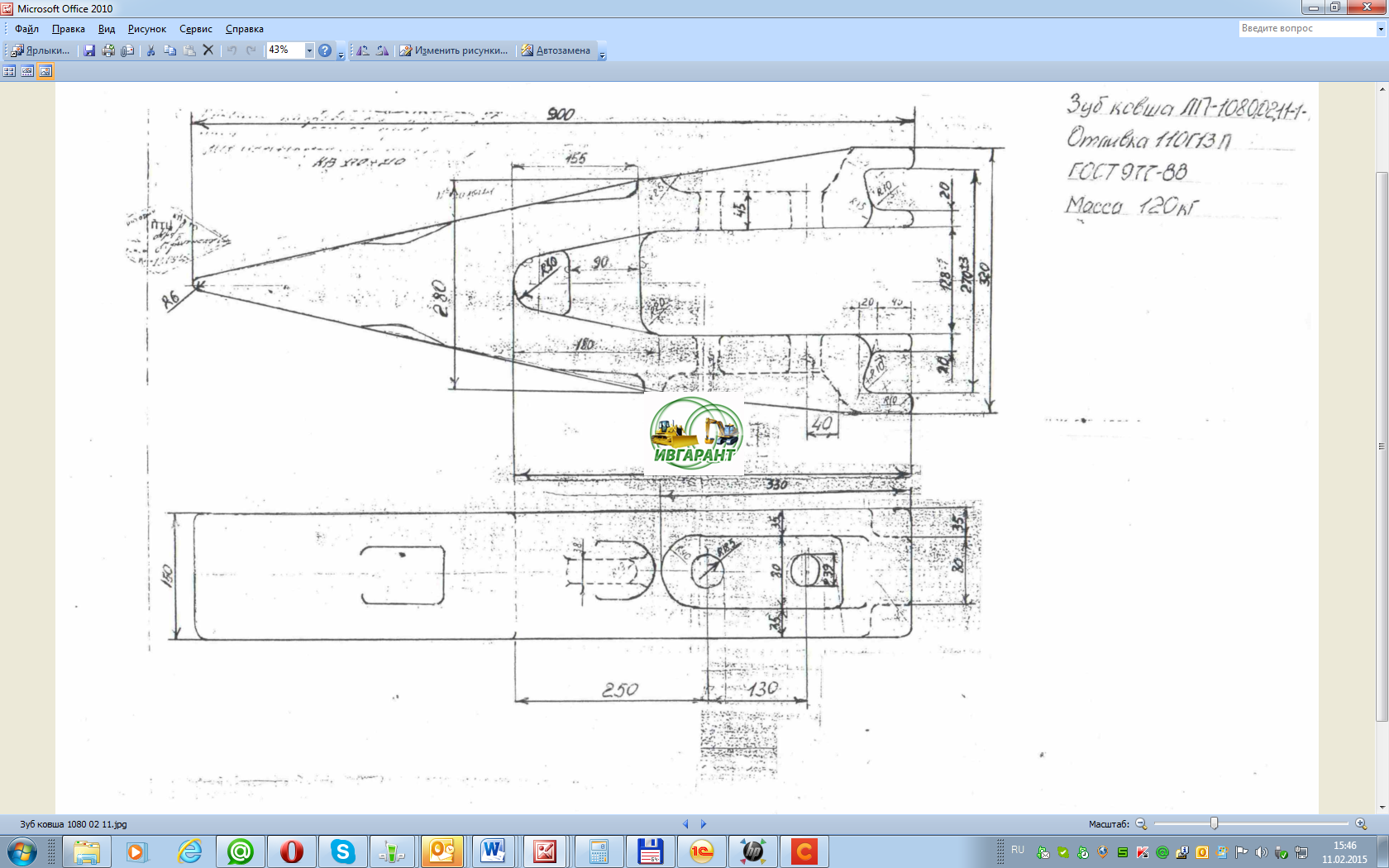Open the zoom percentage dropdown
Viewport: 1389px width, 868px height.
pos(309,50)
